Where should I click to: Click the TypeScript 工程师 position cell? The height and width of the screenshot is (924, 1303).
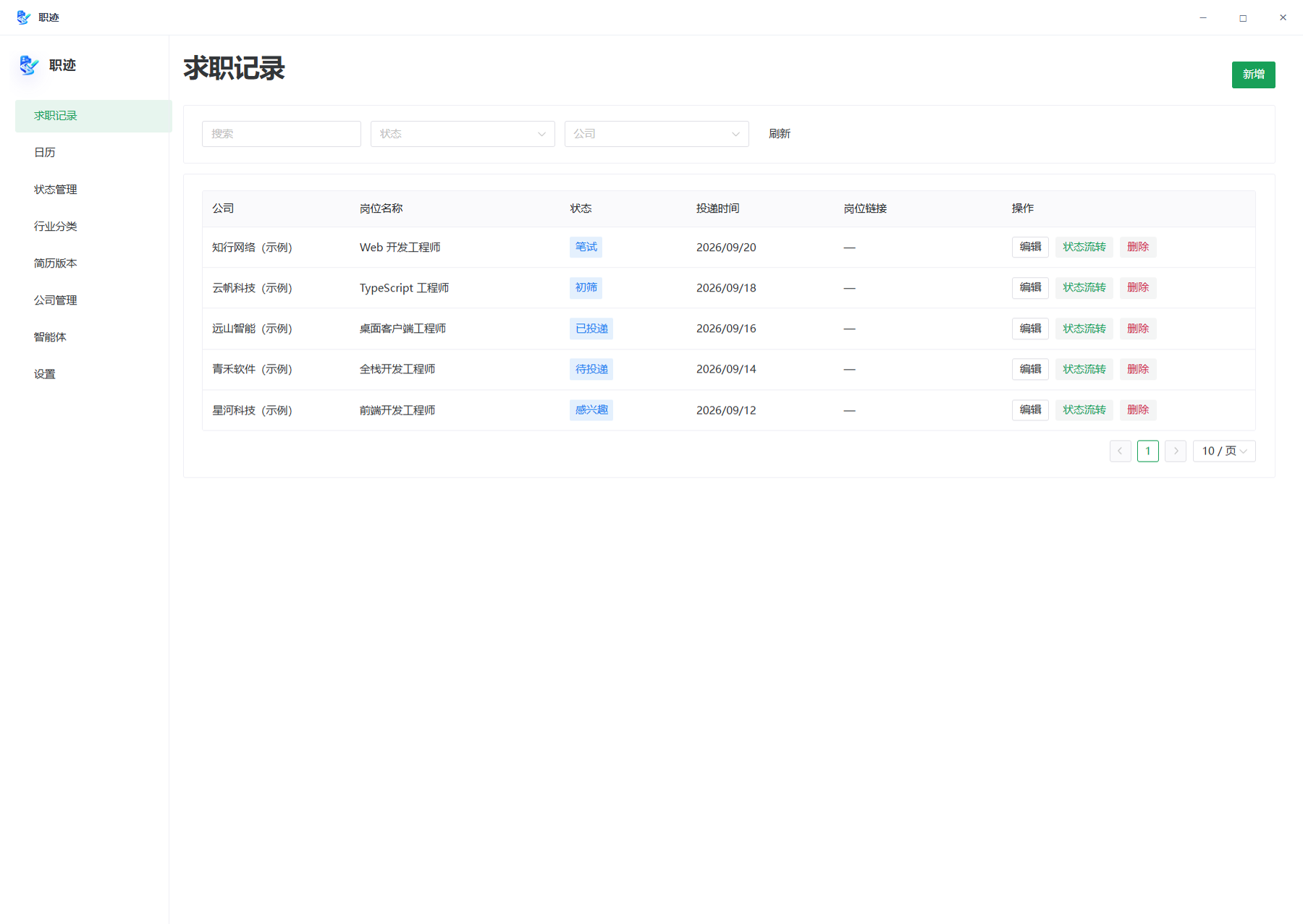click(x=405, y=288)
